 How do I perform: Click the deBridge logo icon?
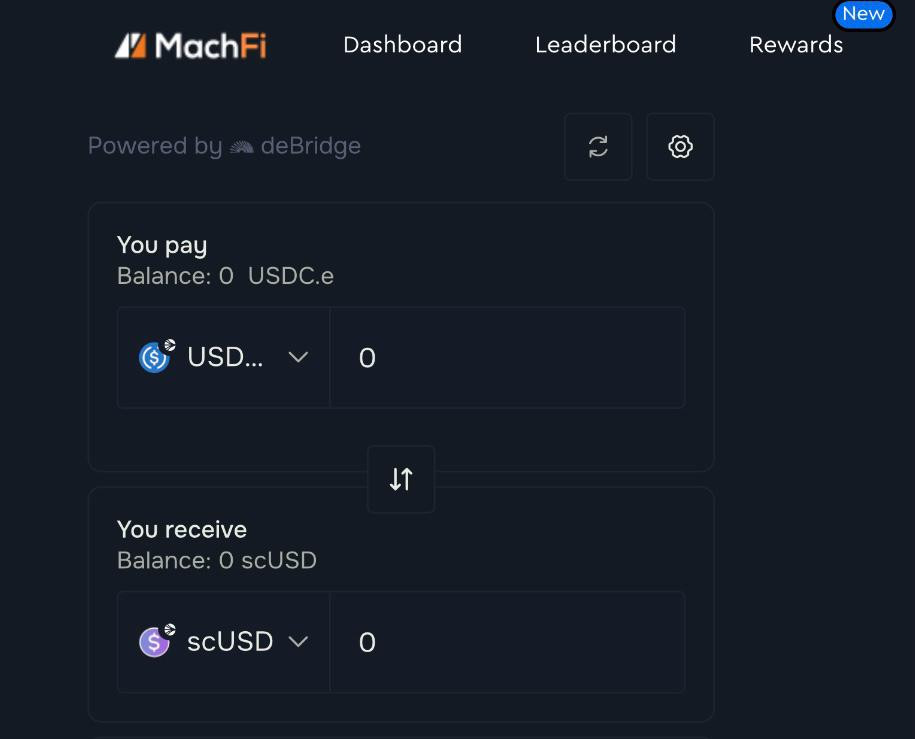click(241, 147)
